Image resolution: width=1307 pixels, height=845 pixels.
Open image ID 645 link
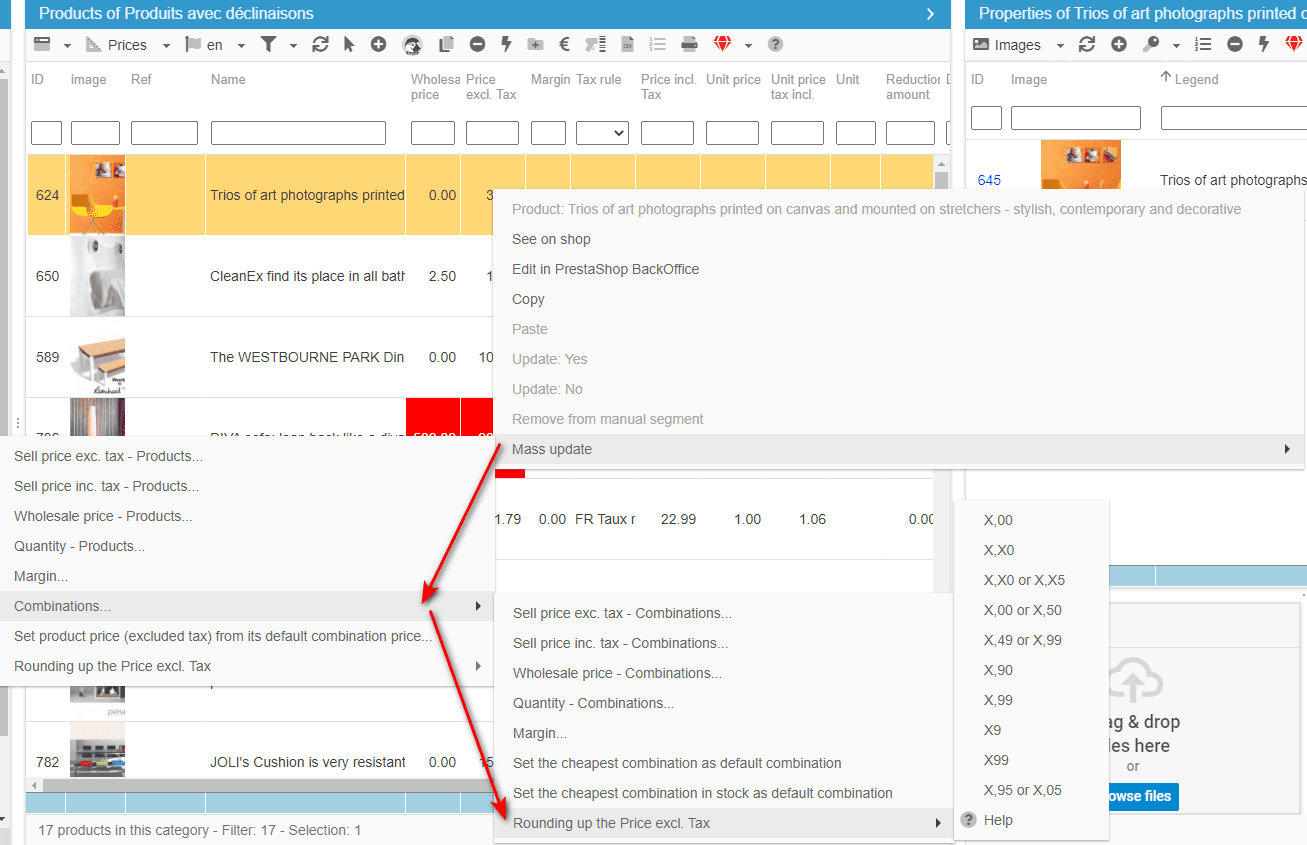[x=989, y=181]
